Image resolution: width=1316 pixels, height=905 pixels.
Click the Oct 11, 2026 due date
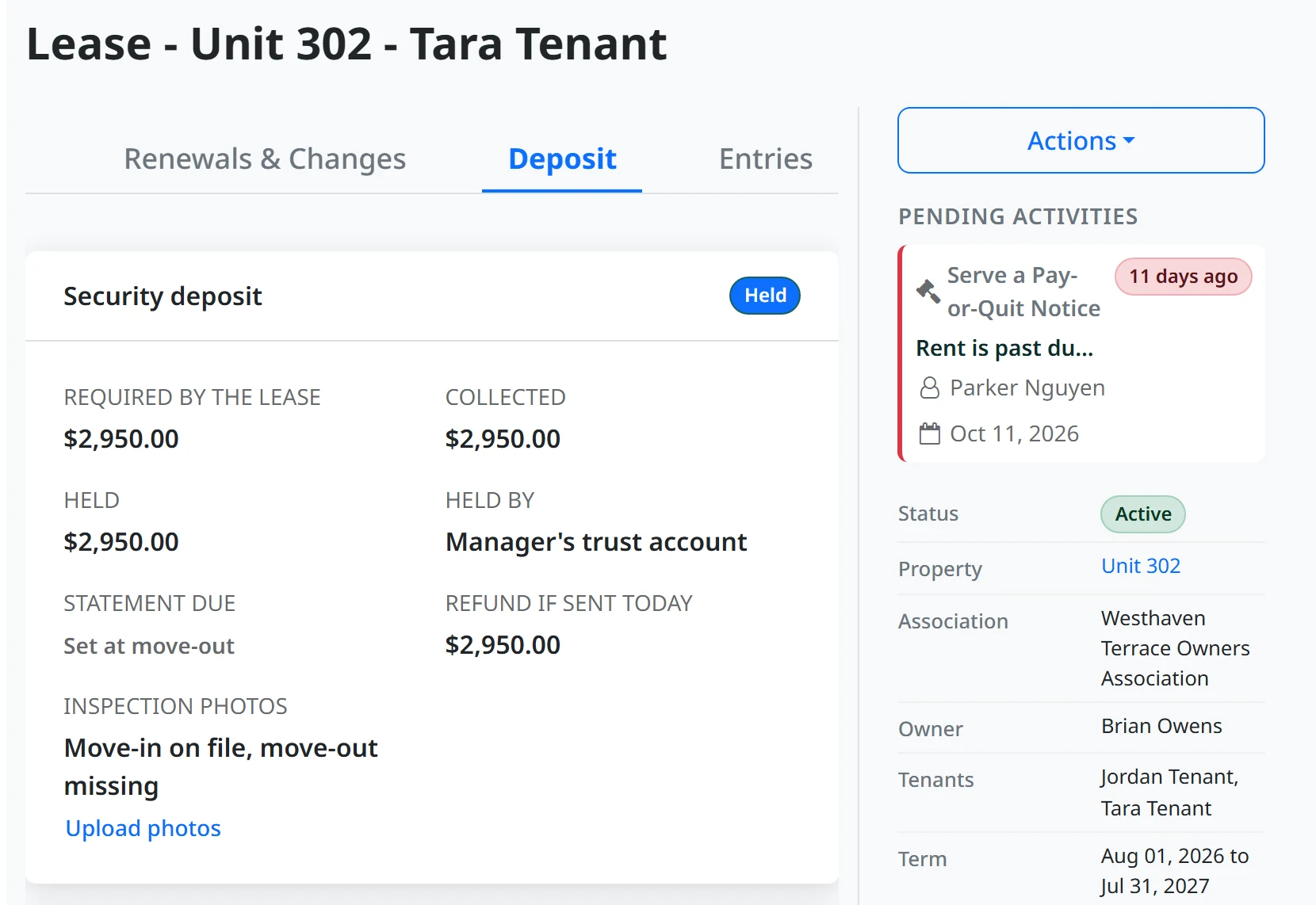coord(1015,433)
